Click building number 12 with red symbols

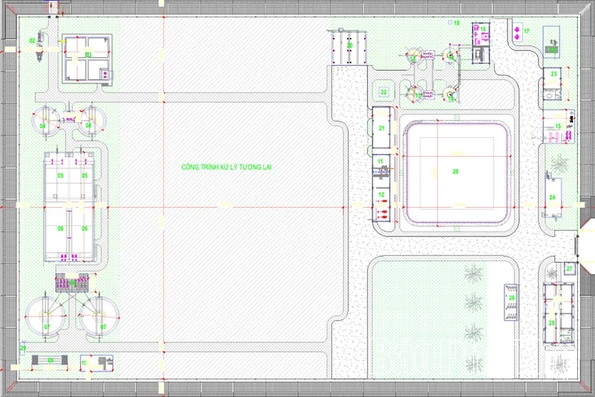pyautogui.click(x=381, y=205)
